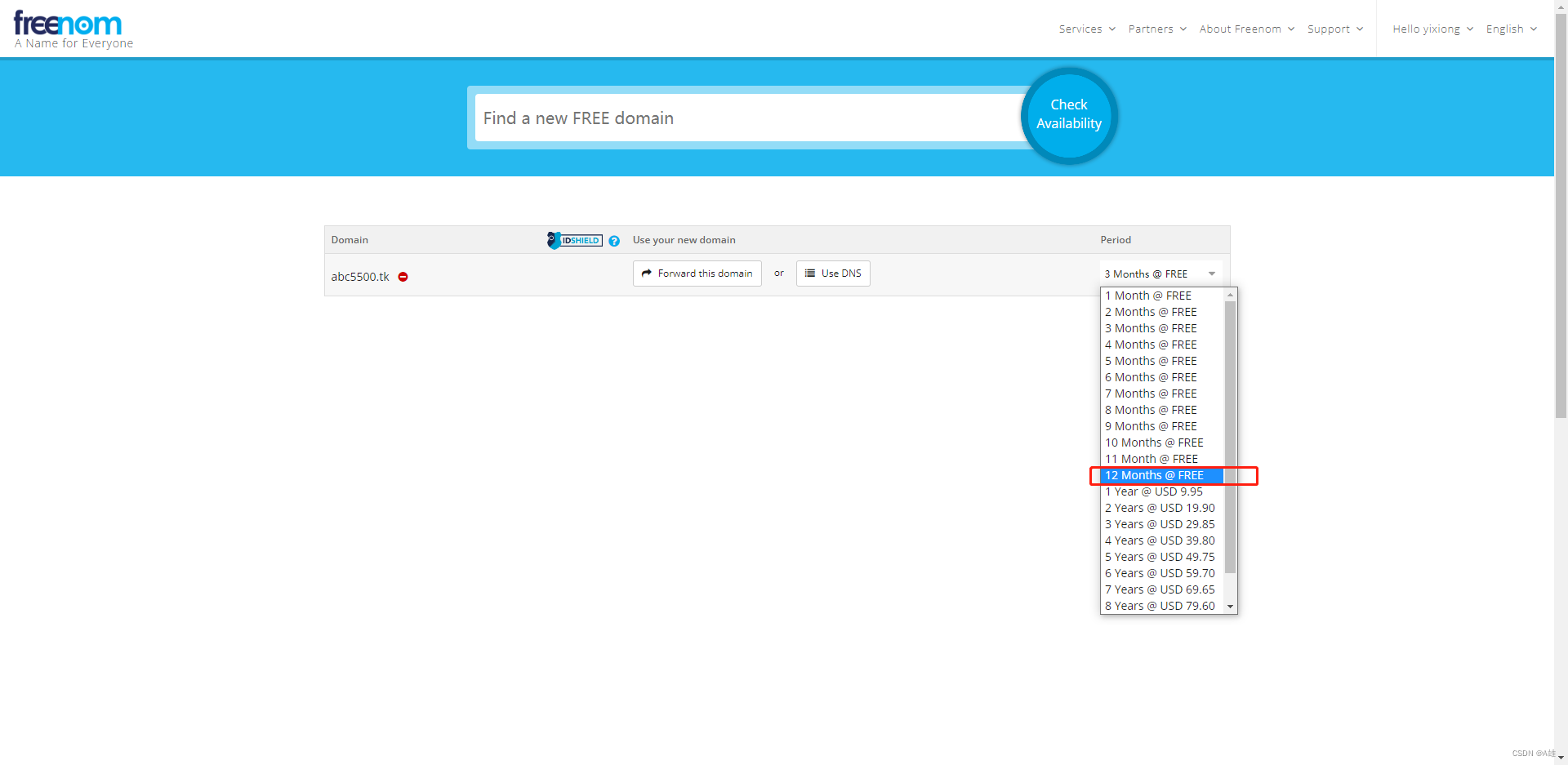Open the About Freenom menu
Image resolution: width=1568 pixels, height=765 pixels.
tap(1247, 29)
